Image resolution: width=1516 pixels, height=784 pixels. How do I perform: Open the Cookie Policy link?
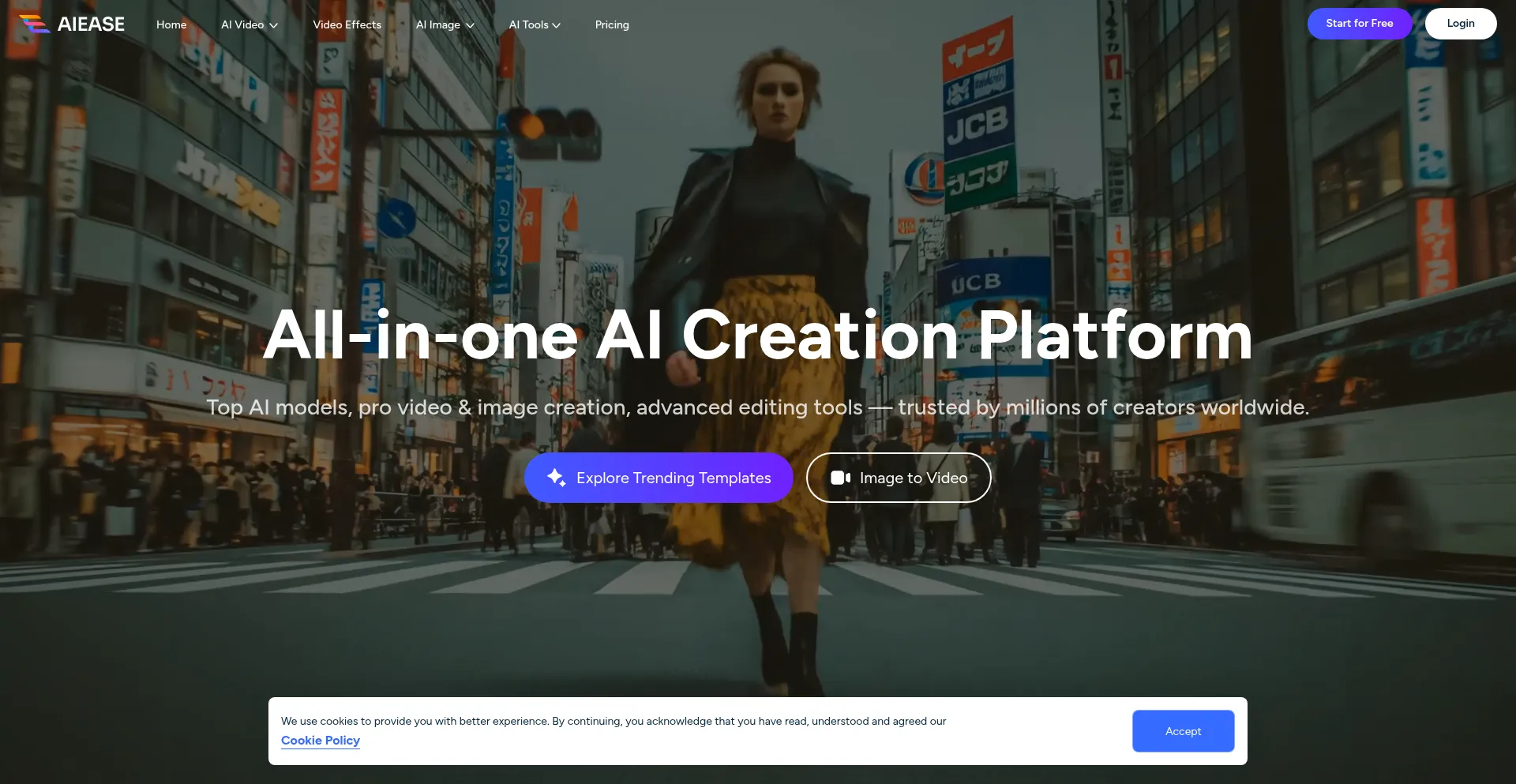click(x=321, y=741)
